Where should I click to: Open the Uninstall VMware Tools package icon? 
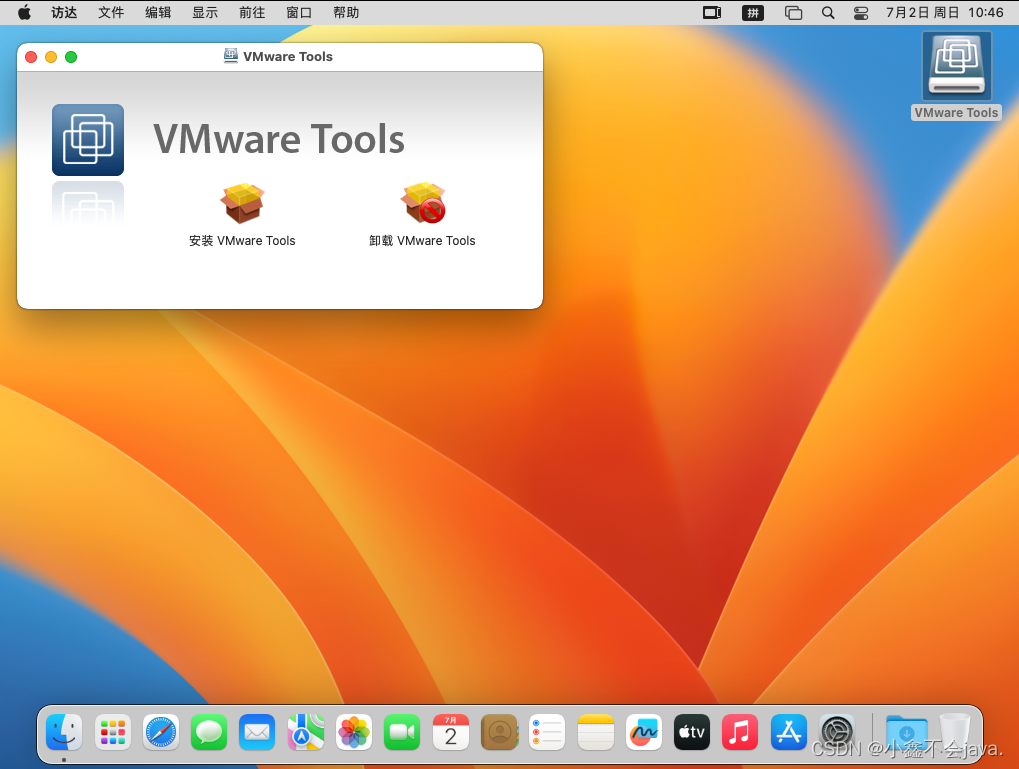coord(422,204)
